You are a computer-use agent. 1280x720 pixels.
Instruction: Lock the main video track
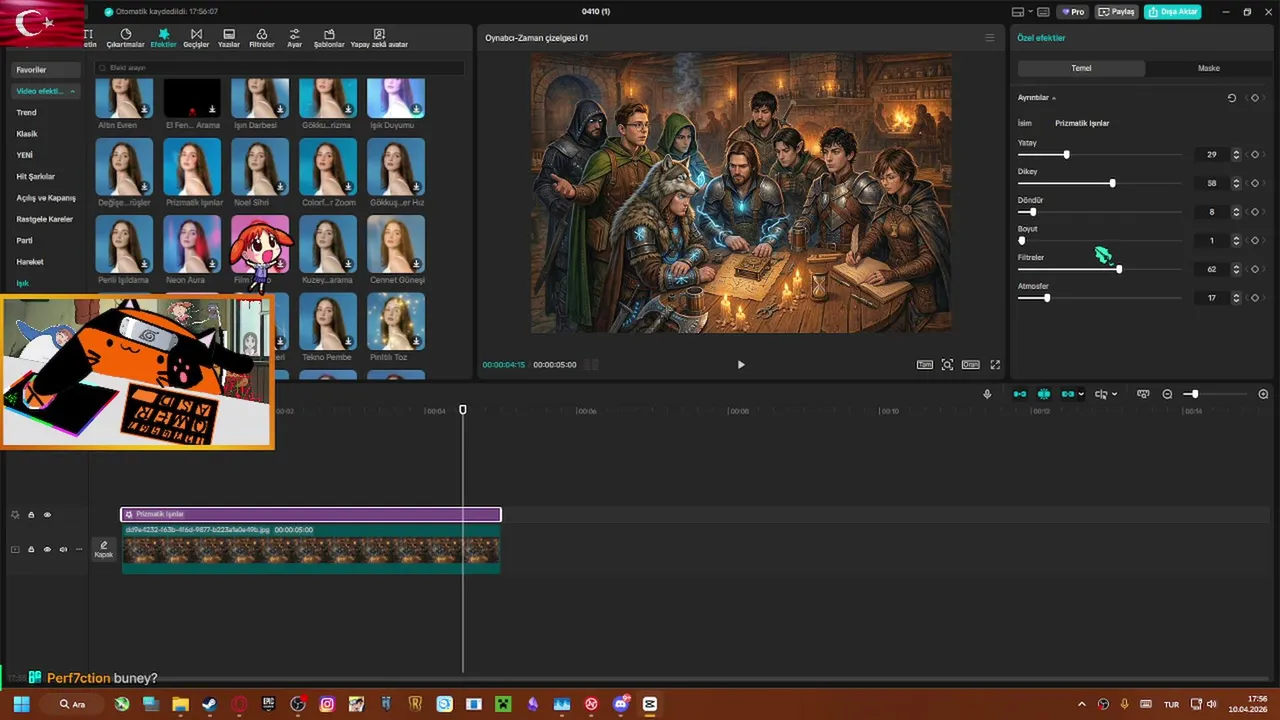click(x=31, y=549)
